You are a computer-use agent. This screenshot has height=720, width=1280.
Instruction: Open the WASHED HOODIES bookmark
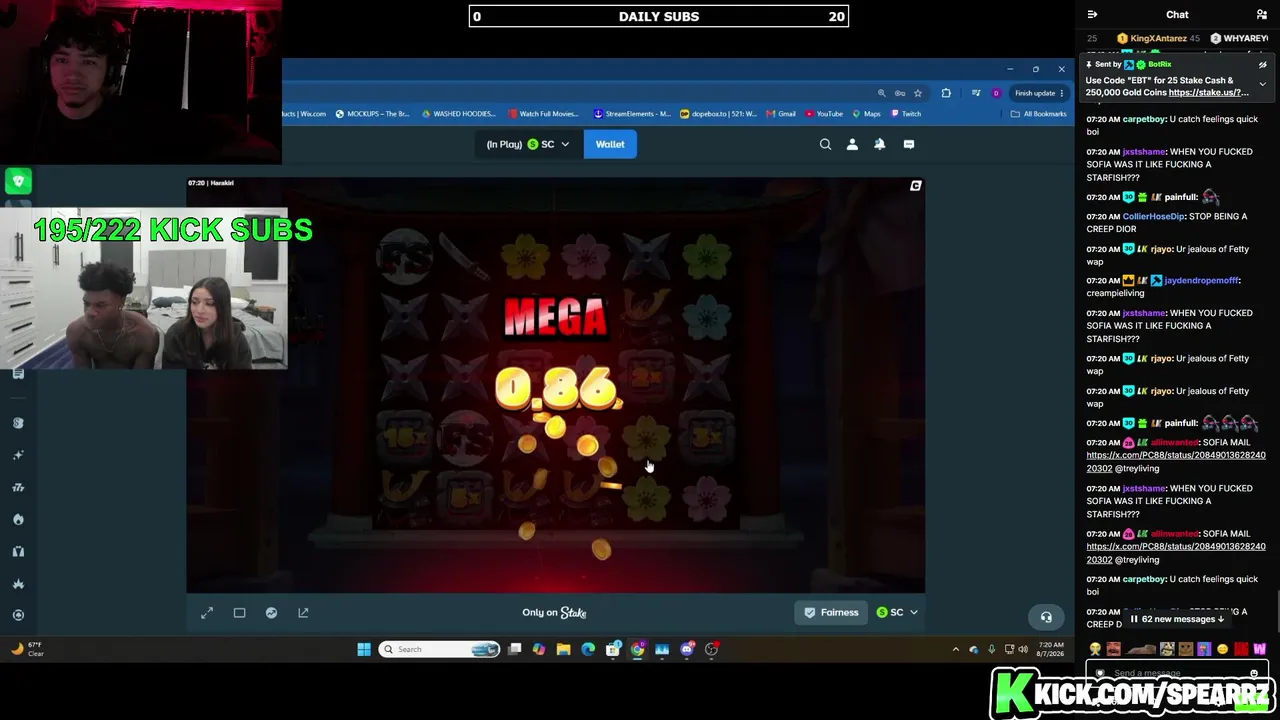coord(459,114)
